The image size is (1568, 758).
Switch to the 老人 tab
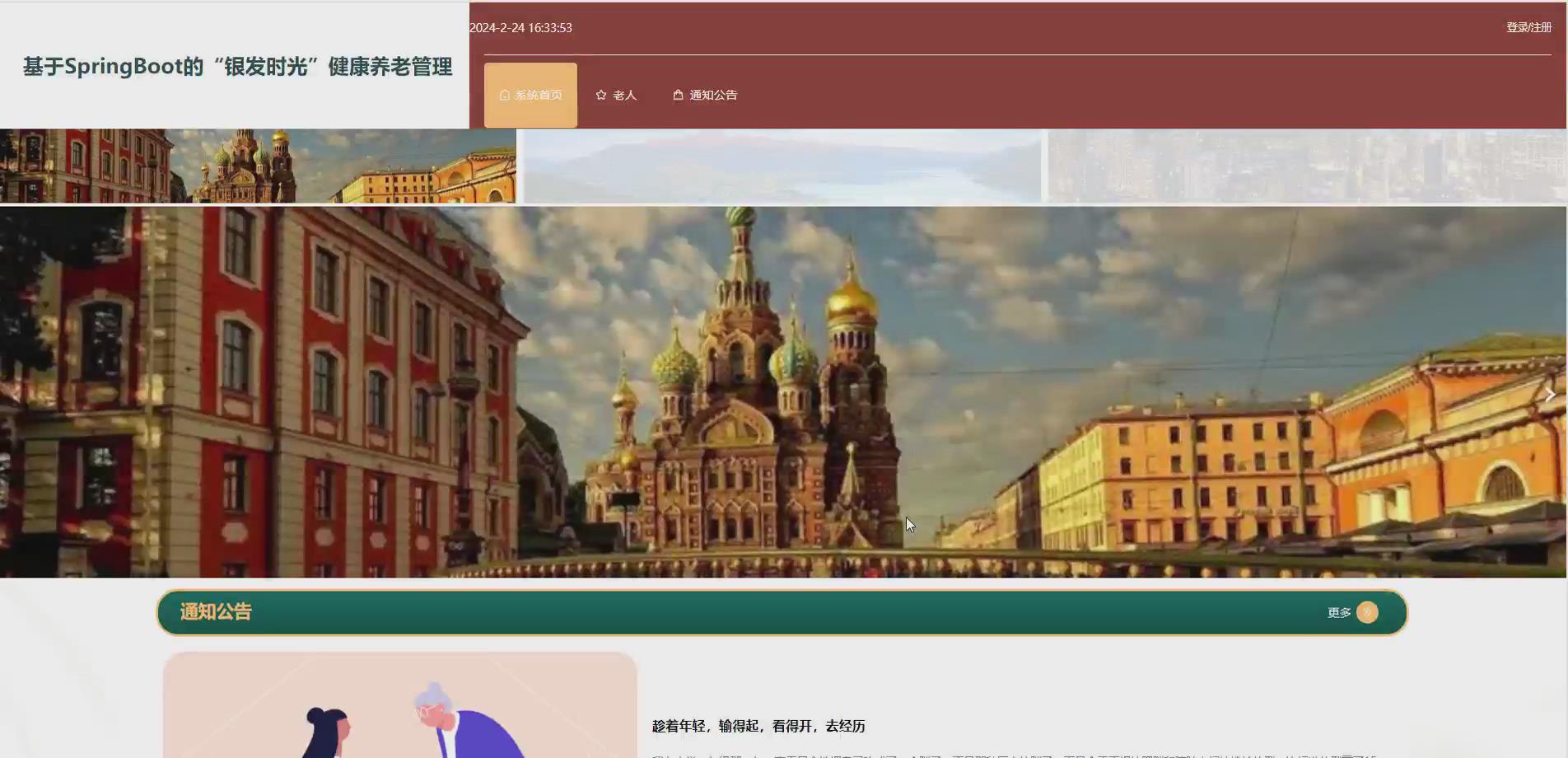click(x=623, y=95)
